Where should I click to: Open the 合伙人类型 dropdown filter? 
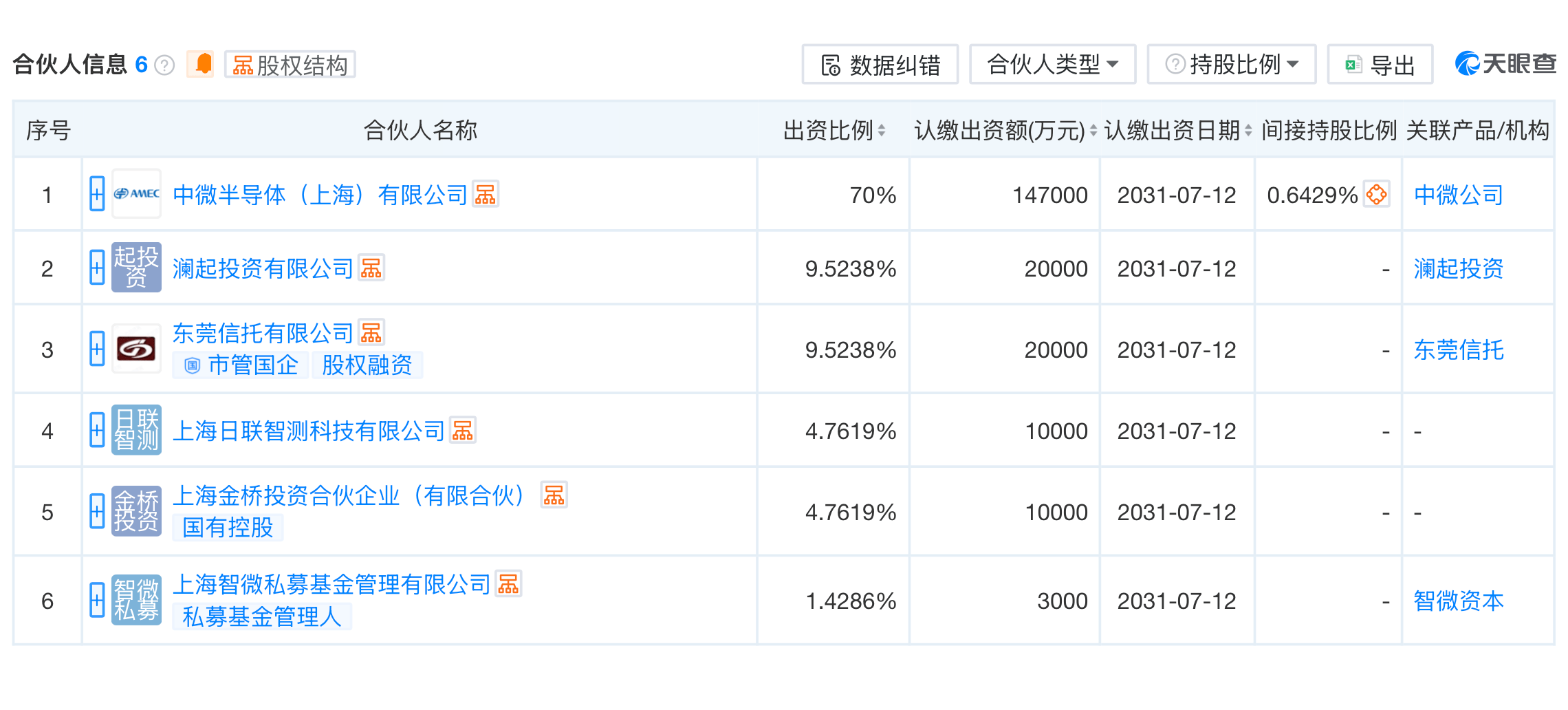click(x=1052, y=65)
